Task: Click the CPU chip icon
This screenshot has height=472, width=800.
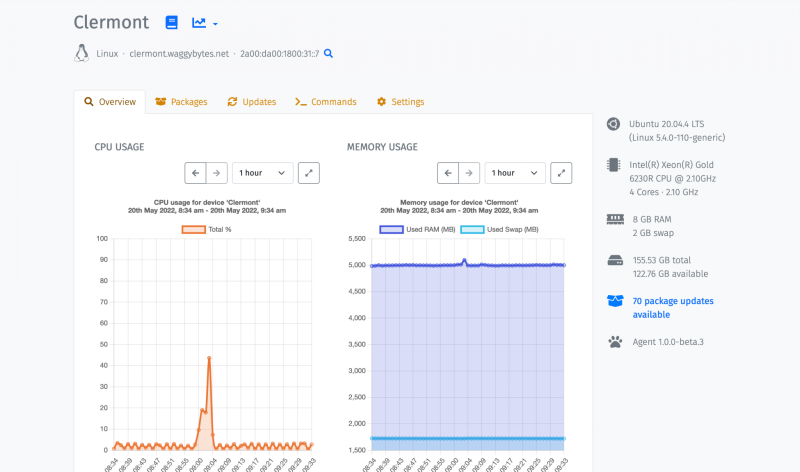Action: click(614, 165)
